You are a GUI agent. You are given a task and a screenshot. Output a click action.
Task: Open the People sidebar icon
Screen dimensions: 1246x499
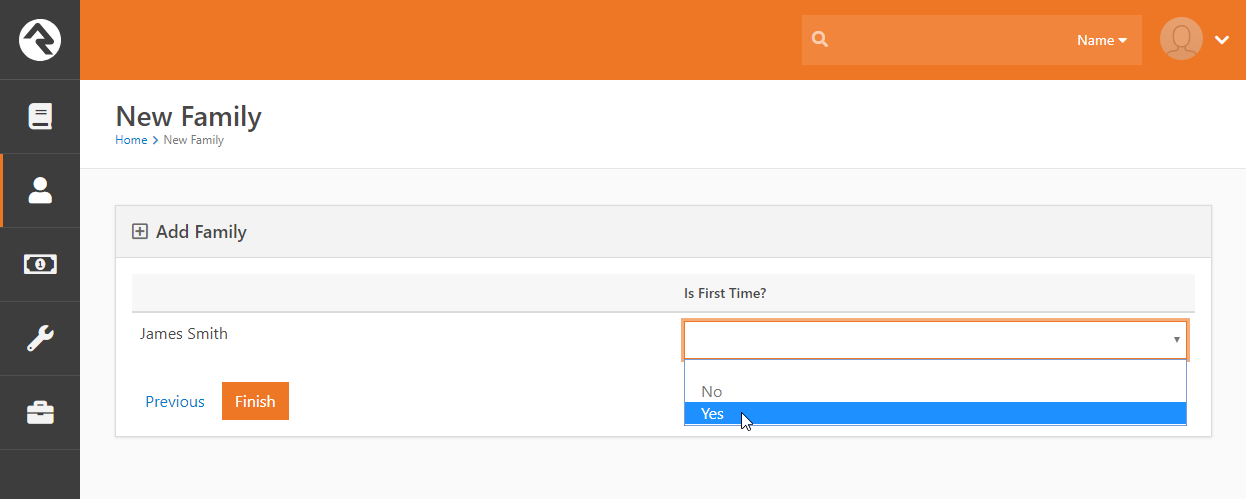[x=40, y=190]
